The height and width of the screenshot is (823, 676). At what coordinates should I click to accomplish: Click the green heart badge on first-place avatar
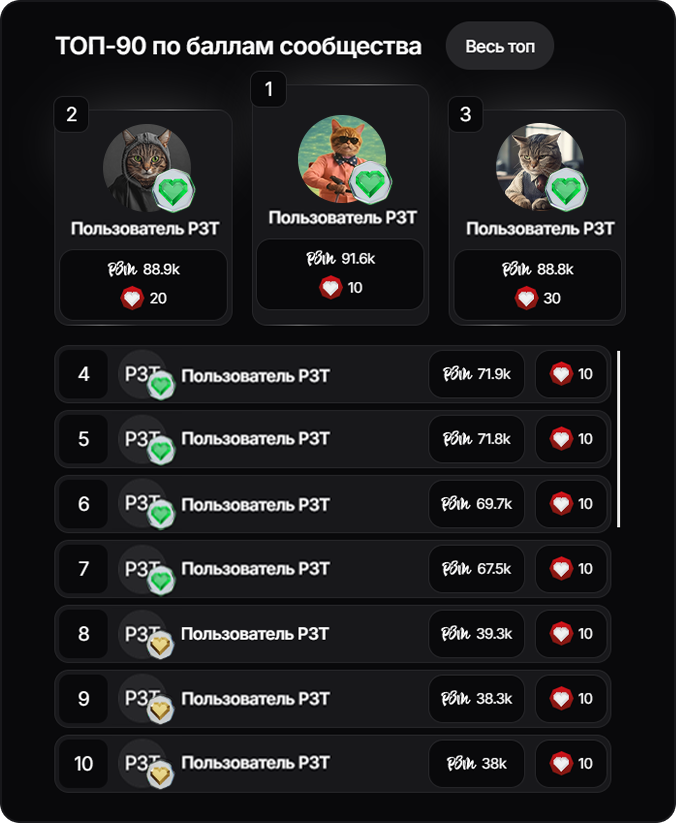pos(371,183)
